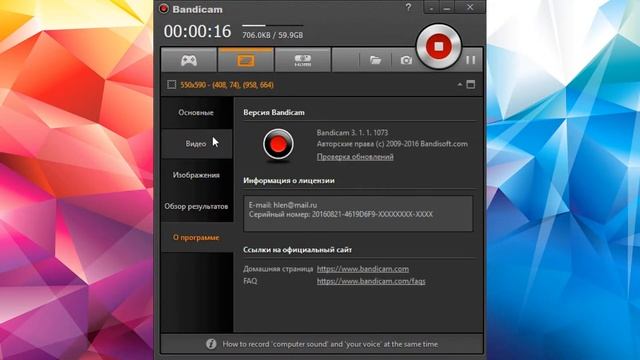Open help question mark in title bar
640x360 pixels.
coord(408,7)
